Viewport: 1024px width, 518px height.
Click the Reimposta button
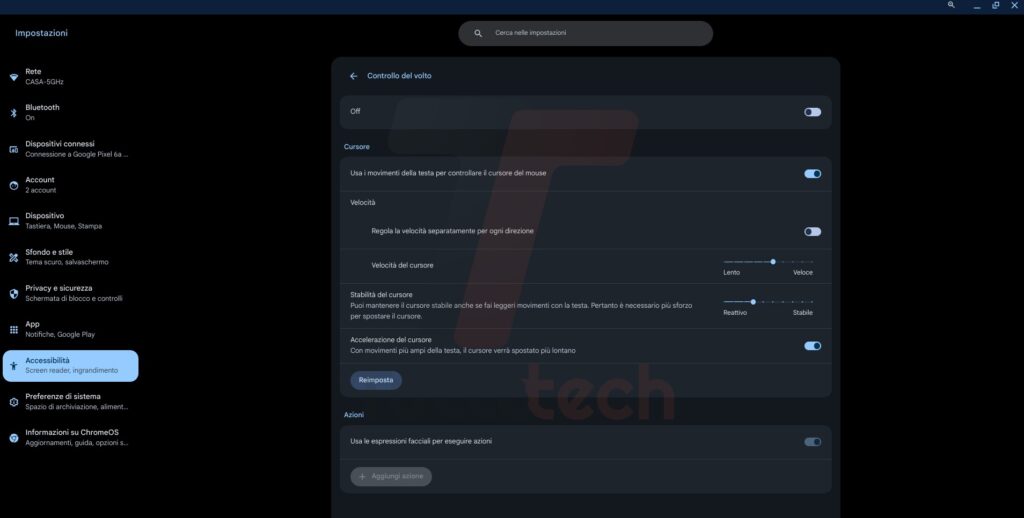tap(376, 380)
